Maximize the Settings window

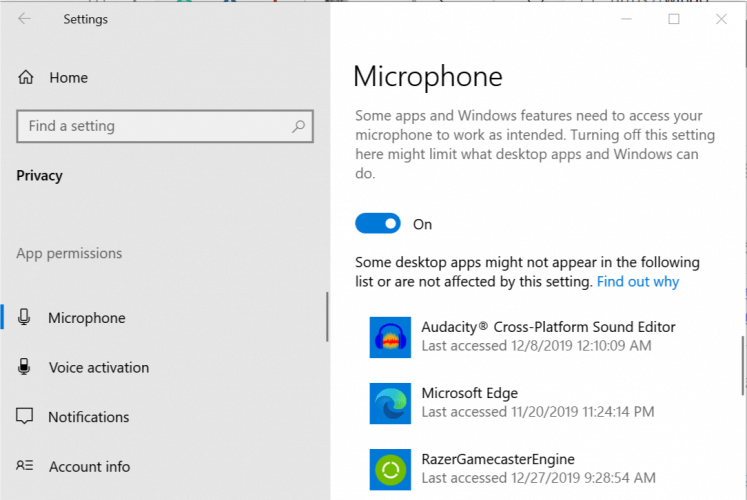pyautogui.click(x=674, y=19)
